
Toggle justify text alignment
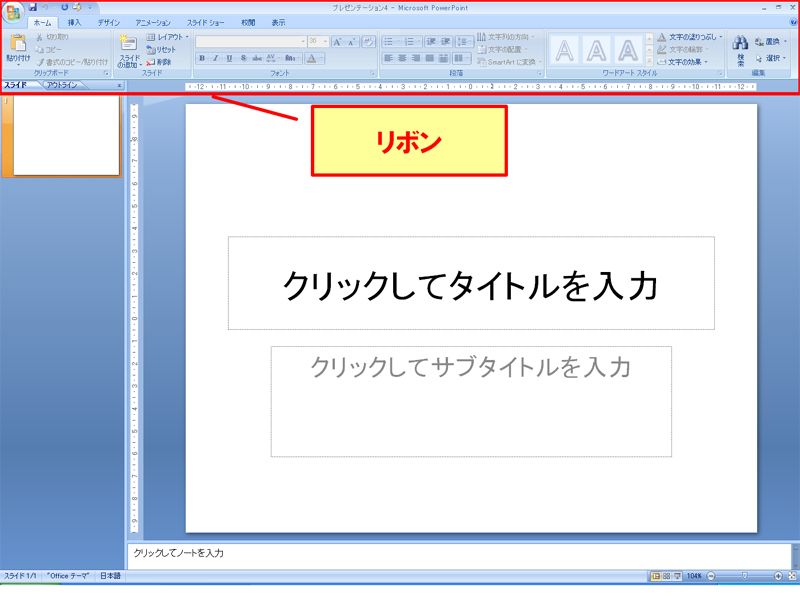tap(430, 58)
